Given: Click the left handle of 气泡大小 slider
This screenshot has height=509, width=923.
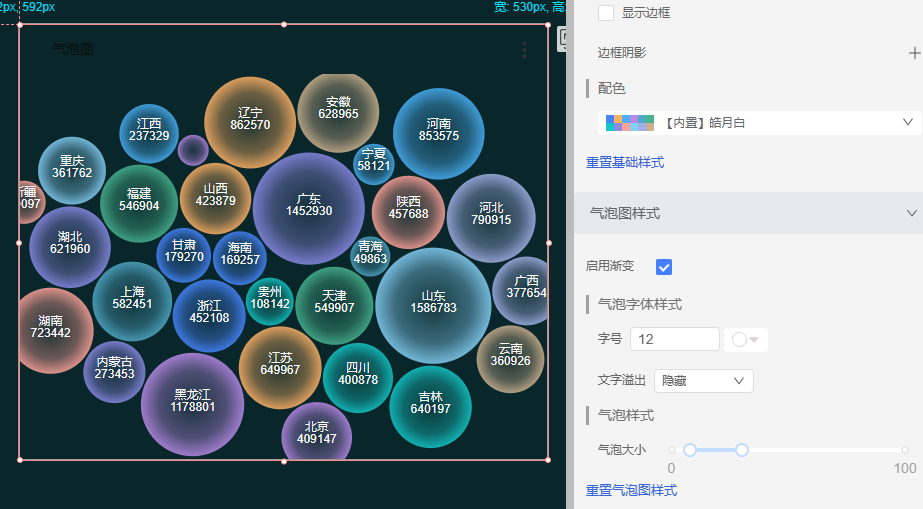Looking at the screenshot, I should point(690,450).
